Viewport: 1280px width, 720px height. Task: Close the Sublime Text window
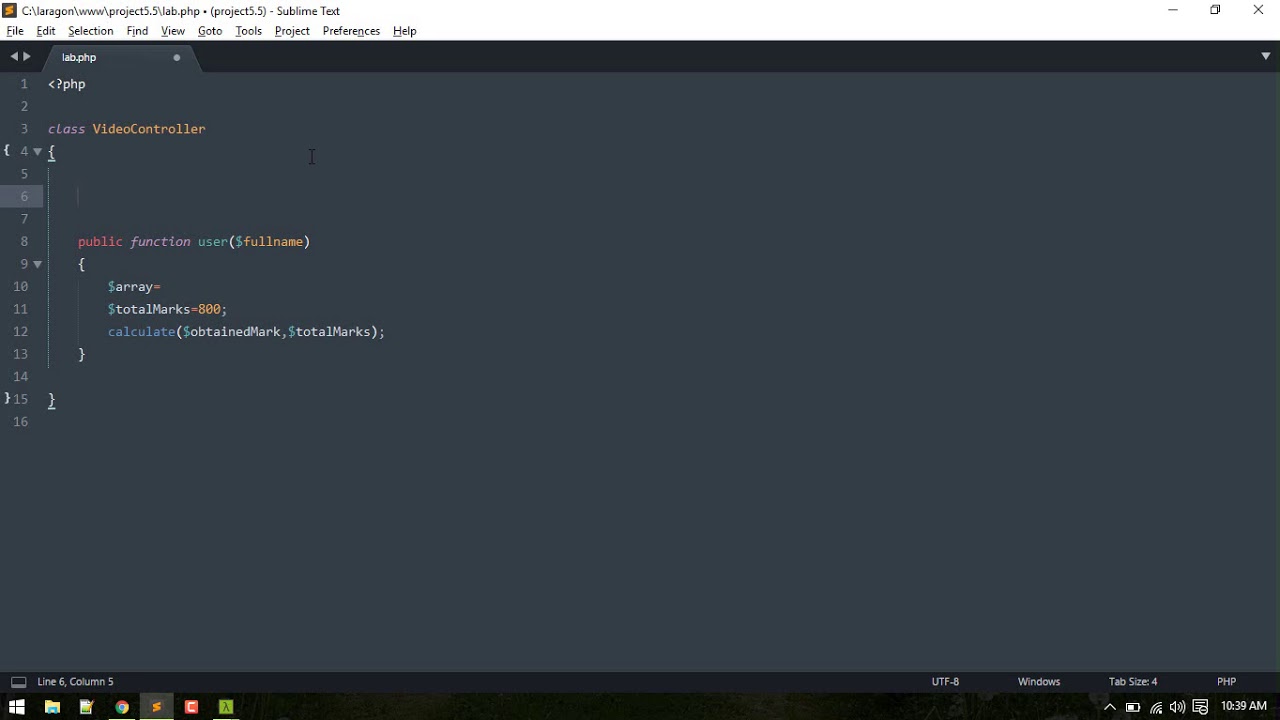tap(1259, 10)
